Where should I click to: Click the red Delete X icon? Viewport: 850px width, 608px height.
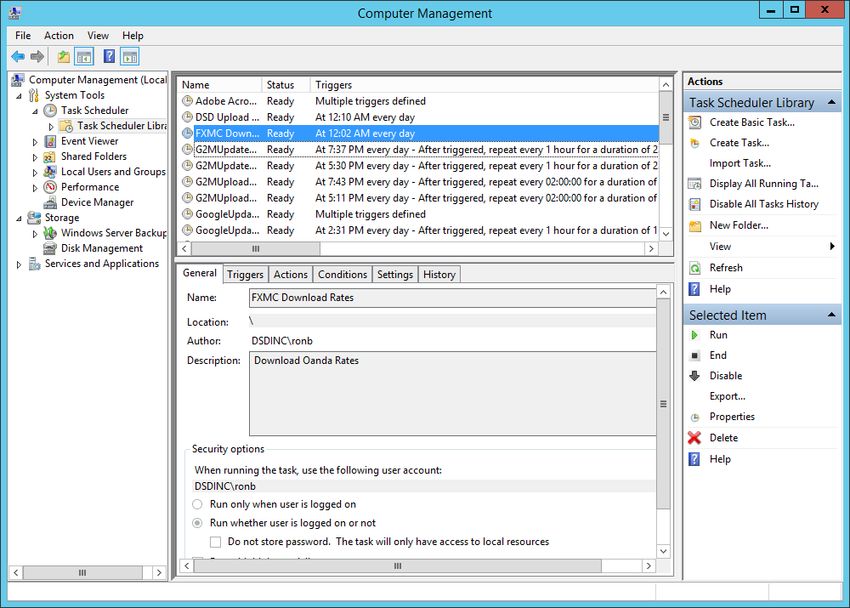pos(695,438)
